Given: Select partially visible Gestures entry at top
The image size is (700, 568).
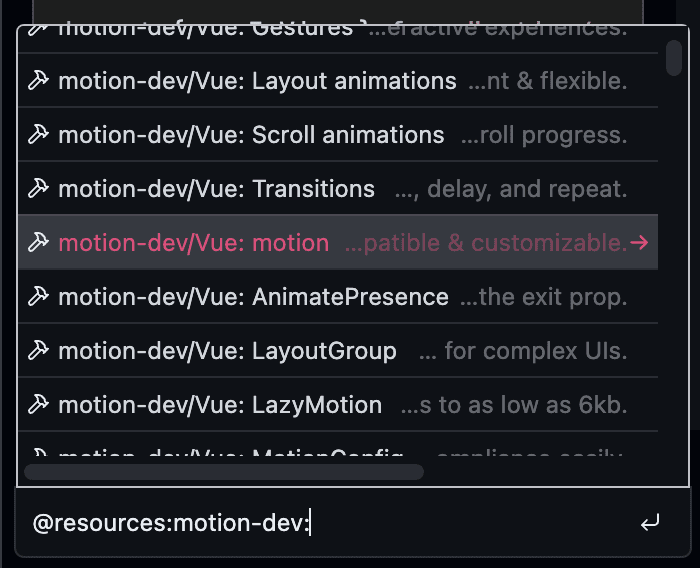Looking at the screenshot, I should (338, 39).
